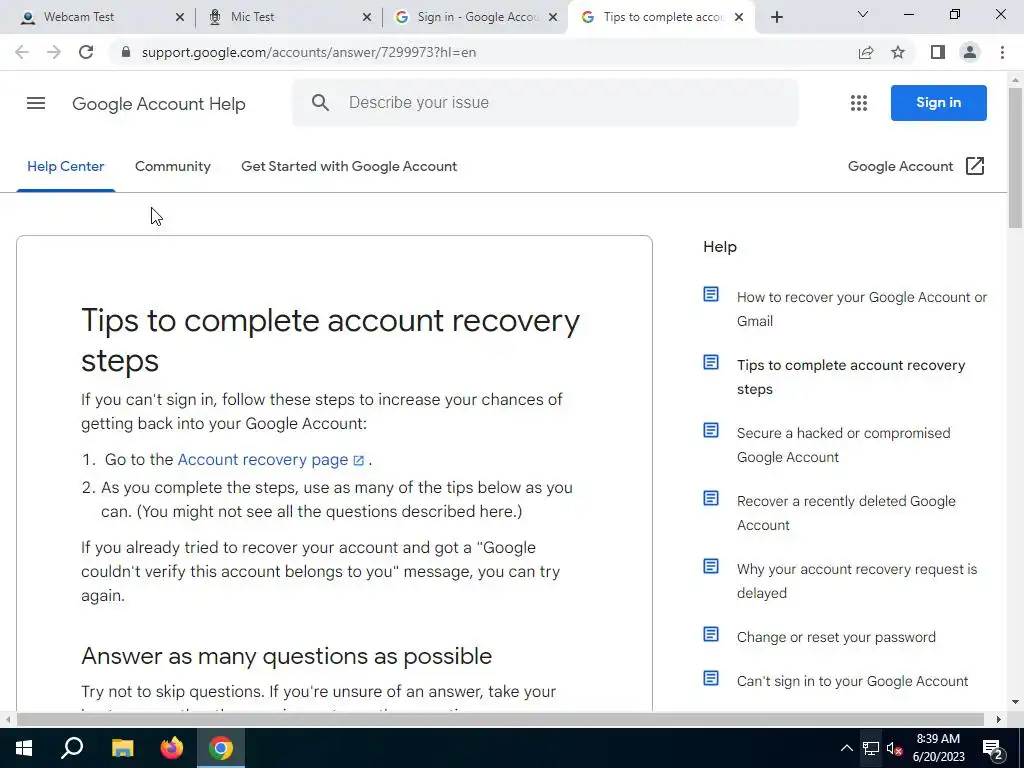Bookmark this page with the star
This screenshot has width=1024, height=768.
[x=898, y=52]
